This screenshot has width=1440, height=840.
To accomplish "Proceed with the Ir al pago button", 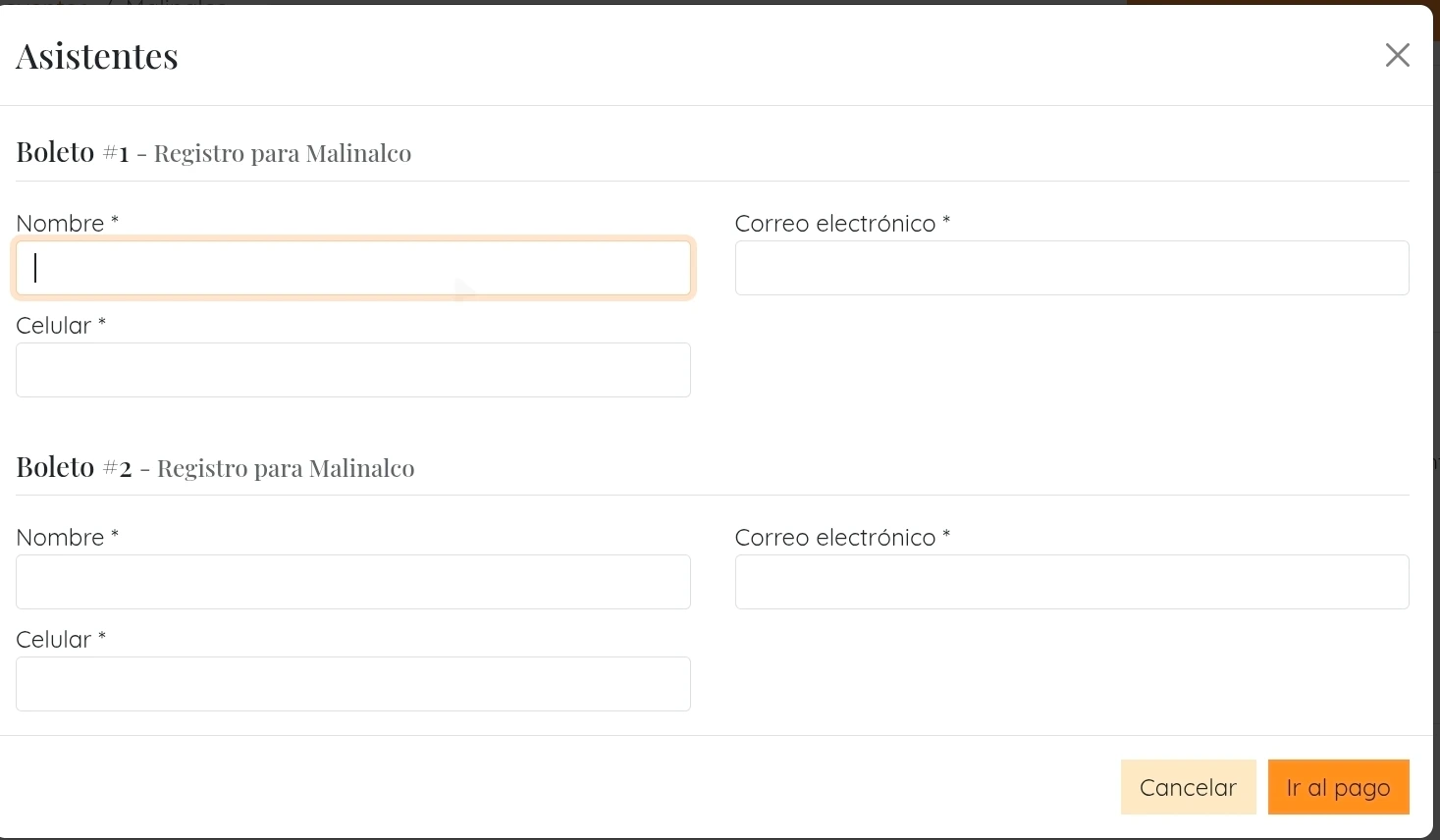I will (x=1338, y=787).
